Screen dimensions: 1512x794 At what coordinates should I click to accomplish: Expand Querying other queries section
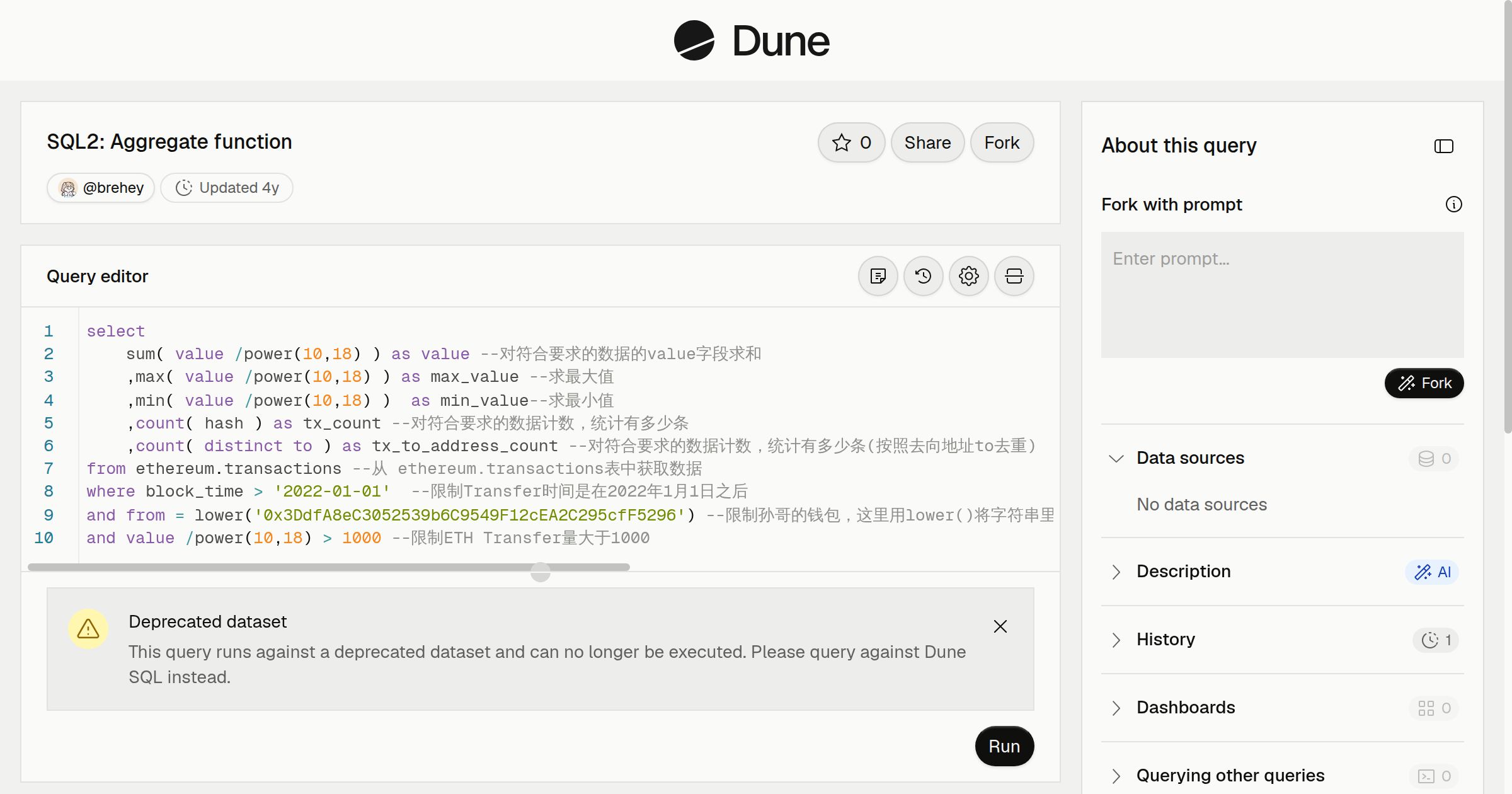click(x=1116, y=776)
